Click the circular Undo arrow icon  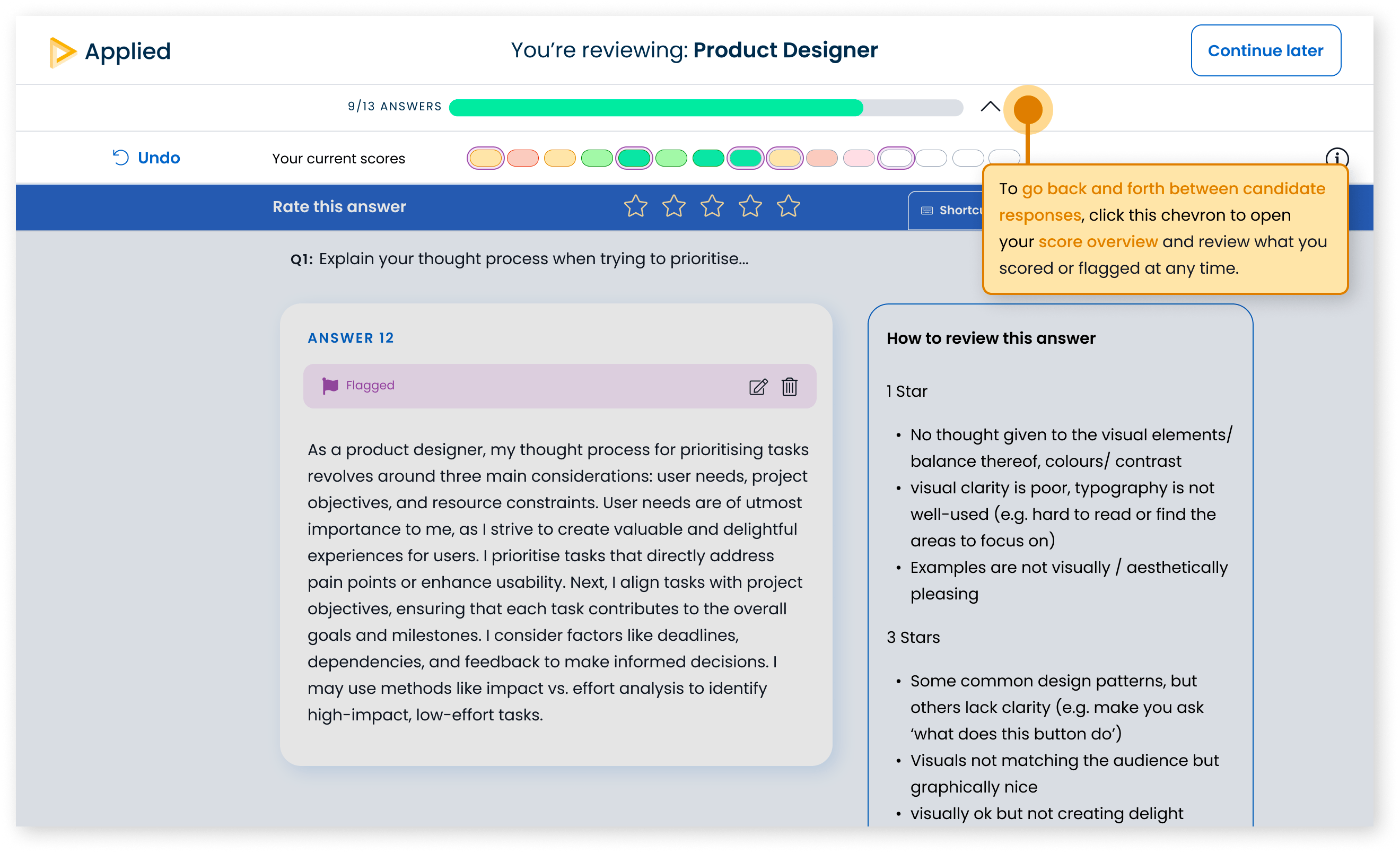click(121, 158)
